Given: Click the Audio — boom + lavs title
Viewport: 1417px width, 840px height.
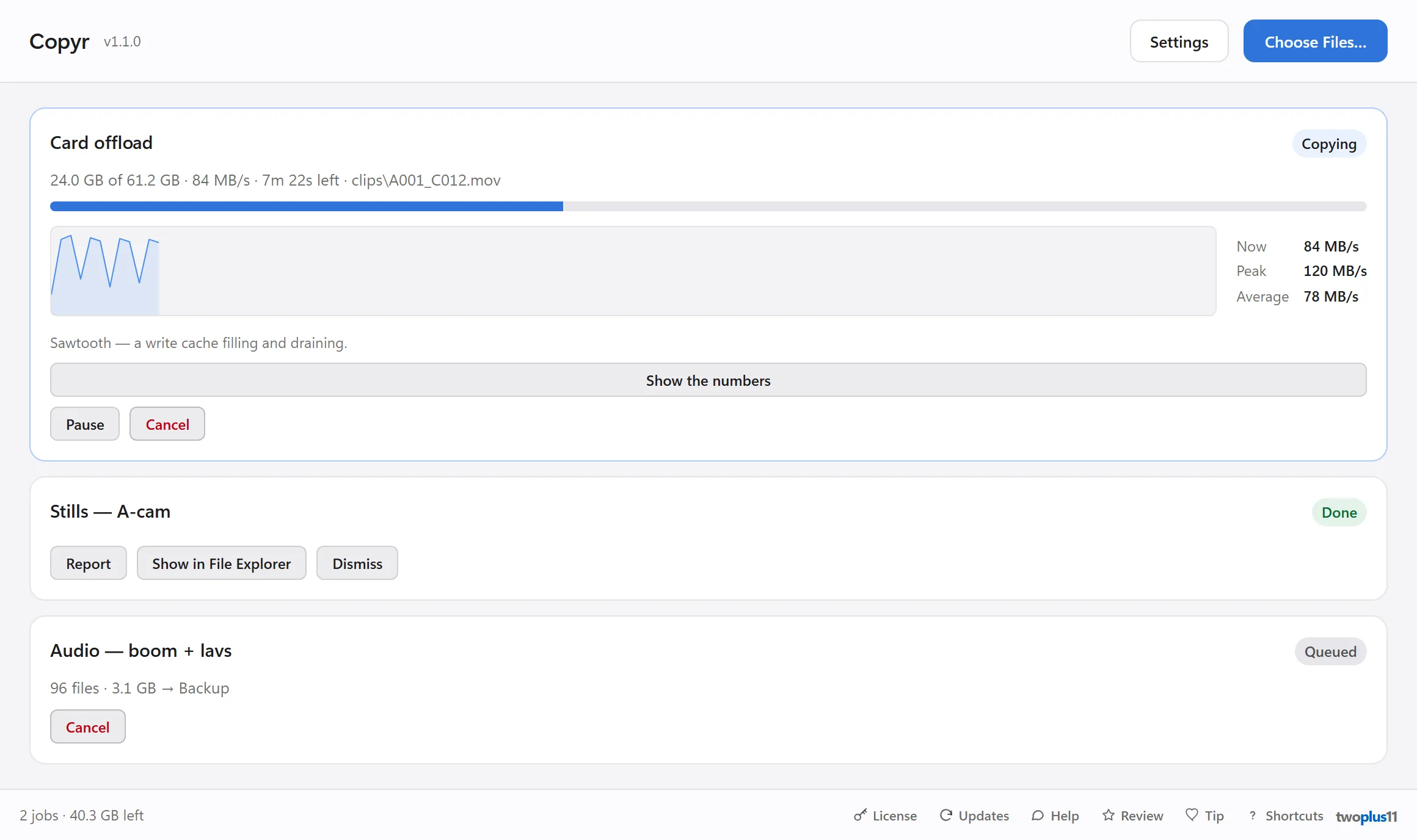Looking at the screenshot, I should [x=140, y=650].
